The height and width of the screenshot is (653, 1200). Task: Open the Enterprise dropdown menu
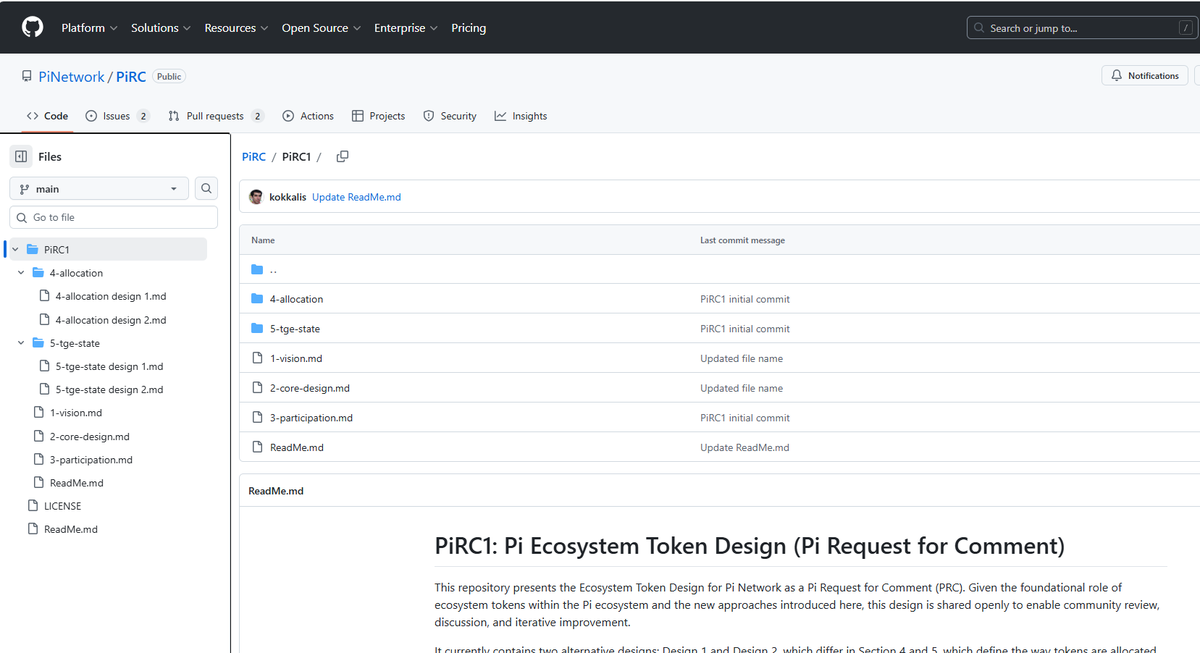pos(406,28)
